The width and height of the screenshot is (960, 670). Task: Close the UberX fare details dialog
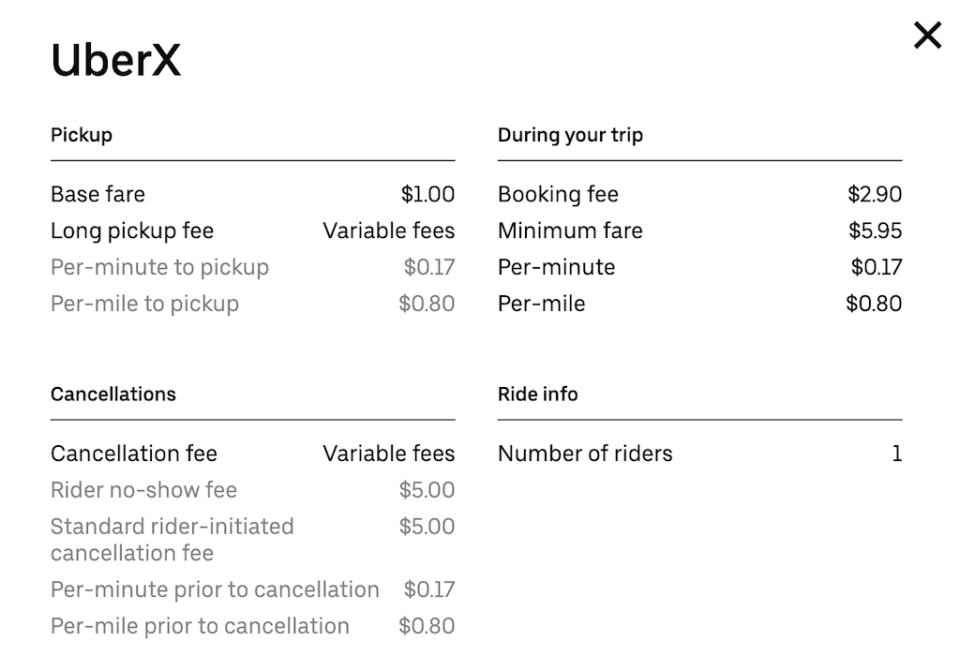[927, 36]
